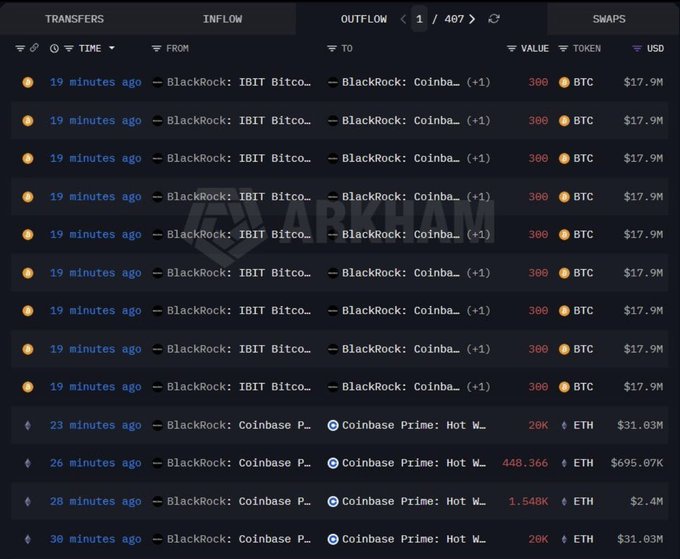Click the 448.366 value cell
The image size is (680, 559).
tap(525, 463)
